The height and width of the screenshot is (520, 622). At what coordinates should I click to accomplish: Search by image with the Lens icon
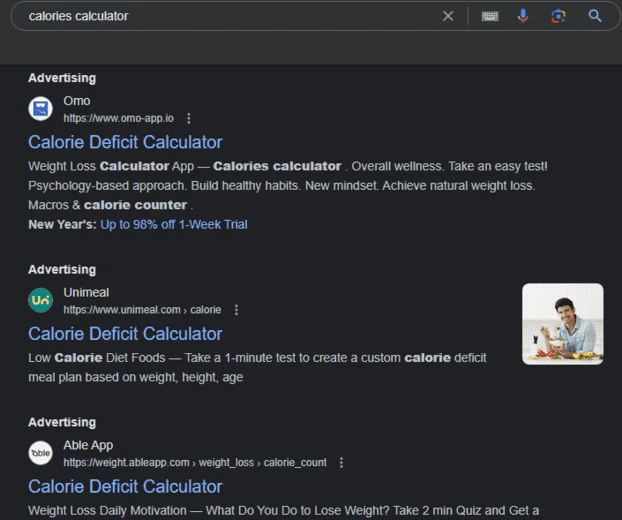(558, 16)
